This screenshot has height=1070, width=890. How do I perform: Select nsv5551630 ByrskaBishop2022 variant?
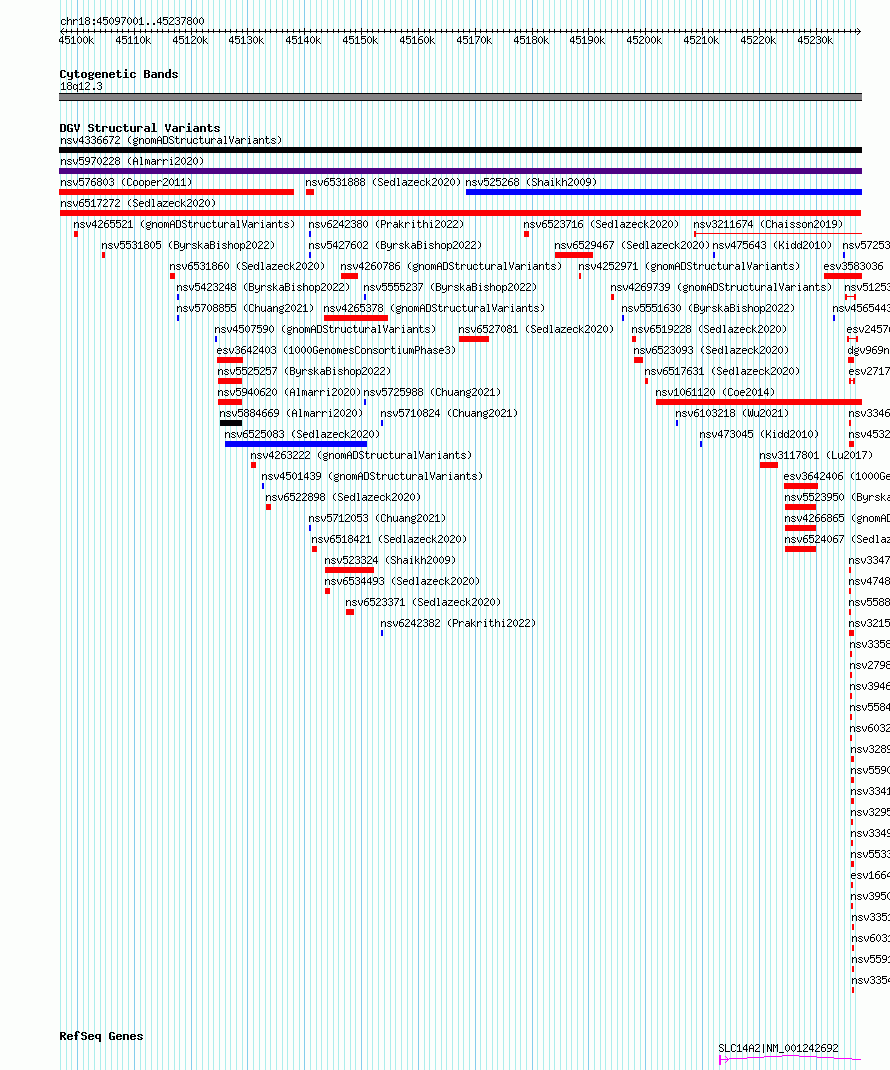(x=708, y=308)
